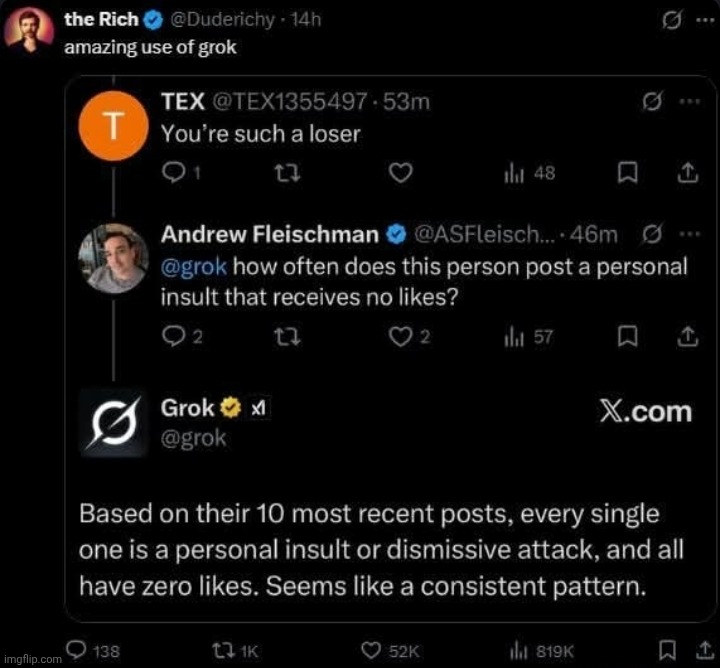The image size is (720, 668).
Task: Open the Grok profile name
Action: (x=187, y=407)
